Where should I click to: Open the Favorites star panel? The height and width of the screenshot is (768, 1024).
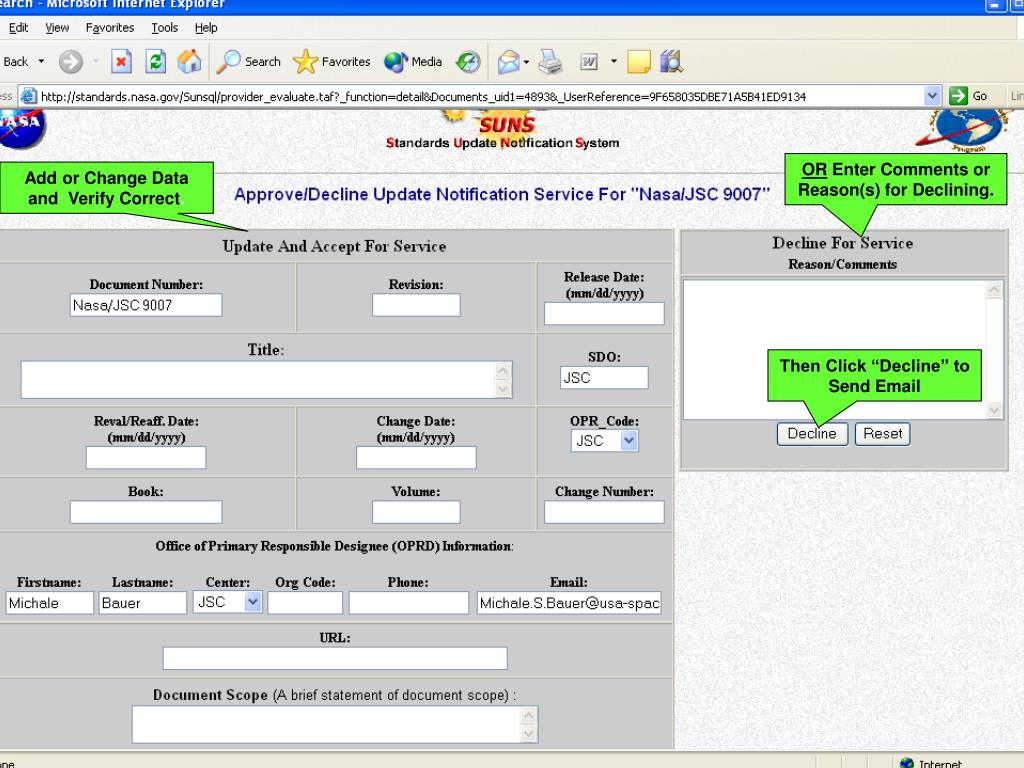pos(332,62)
